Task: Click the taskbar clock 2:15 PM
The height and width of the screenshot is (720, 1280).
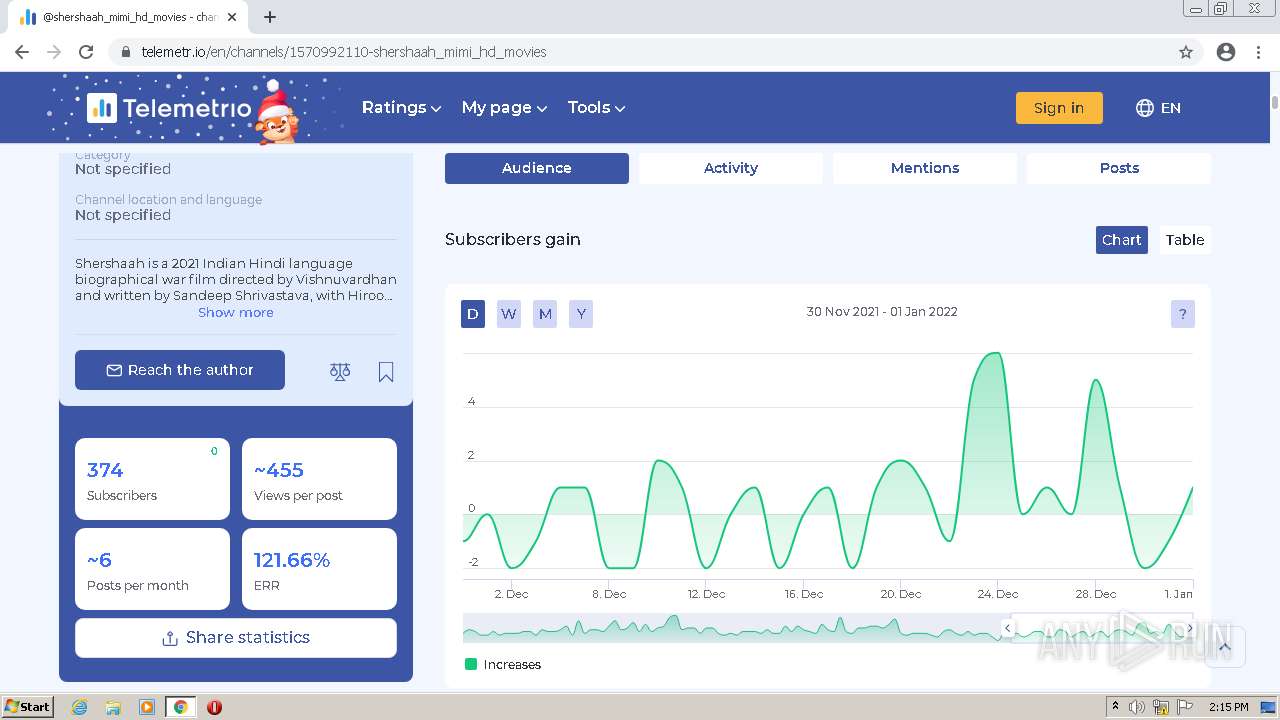Action: point(1228,707)
